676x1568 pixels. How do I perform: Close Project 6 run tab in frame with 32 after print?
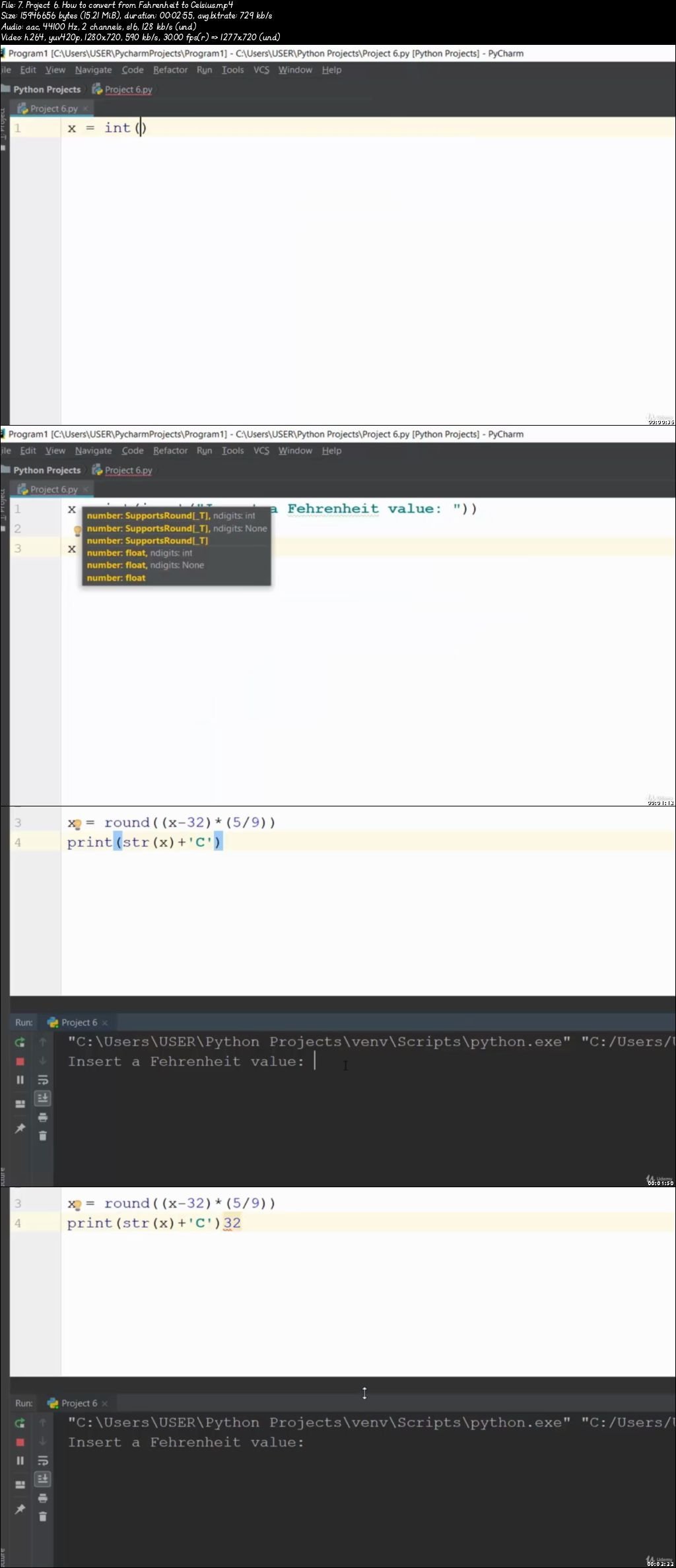pyautogui.click(x=104, y=1404)
